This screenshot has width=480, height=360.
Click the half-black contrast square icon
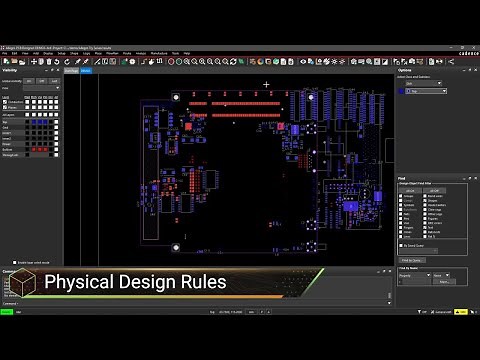(x=385, y=62)
